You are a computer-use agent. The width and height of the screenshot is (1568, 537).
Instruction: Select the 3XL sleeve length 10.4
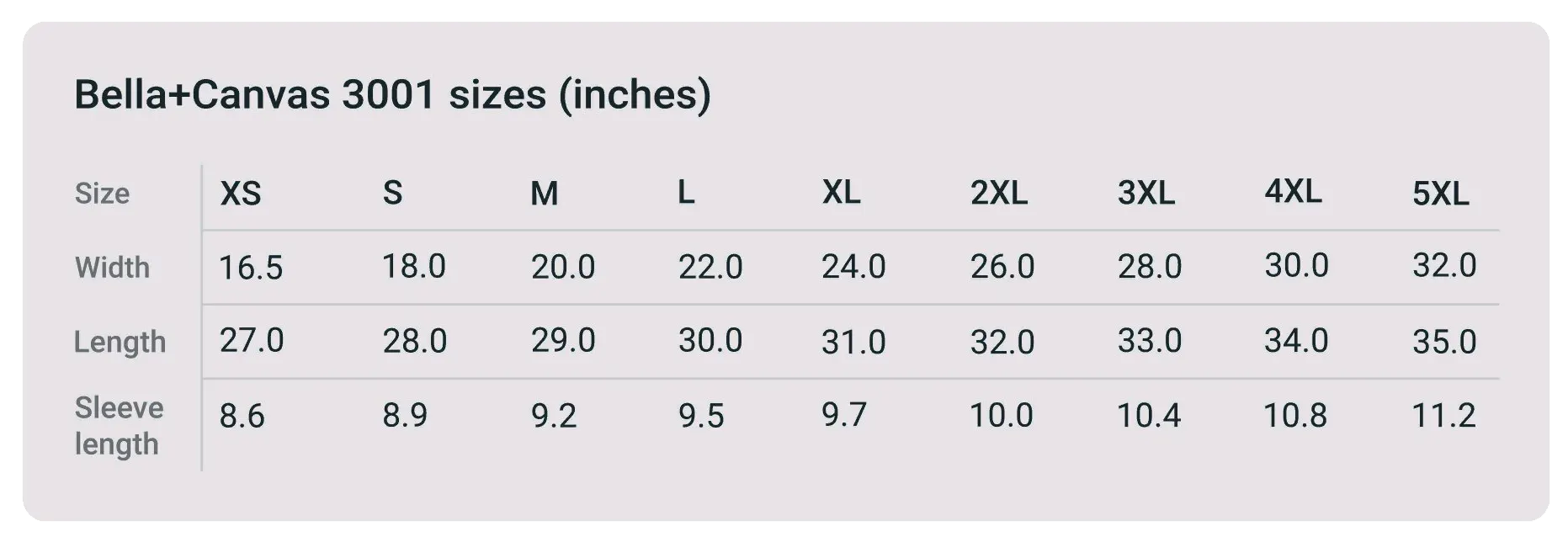pos(1149,416)
